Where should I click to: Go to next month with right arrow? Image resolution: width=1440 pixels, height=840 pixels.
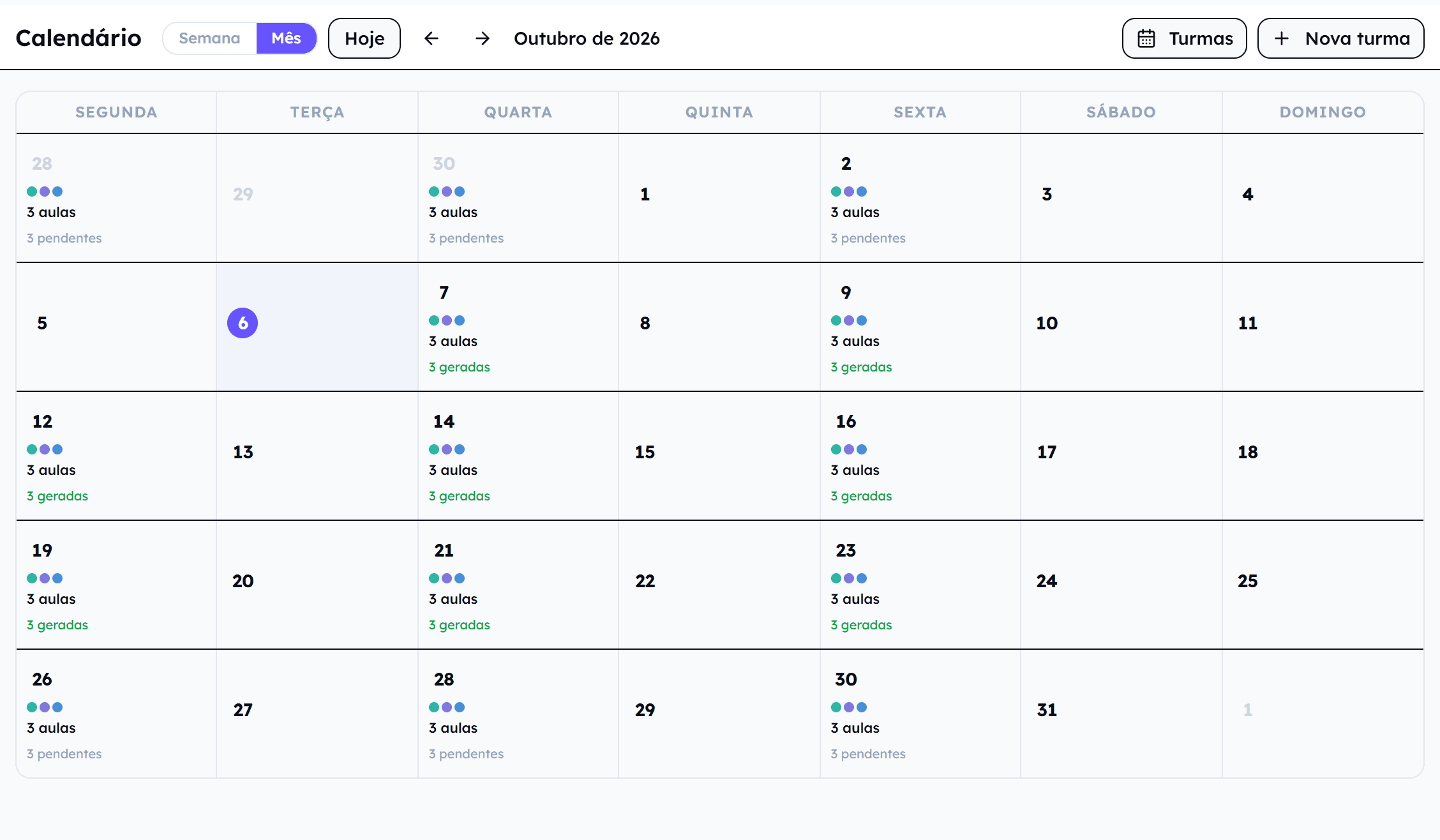(x=483, y=38)
